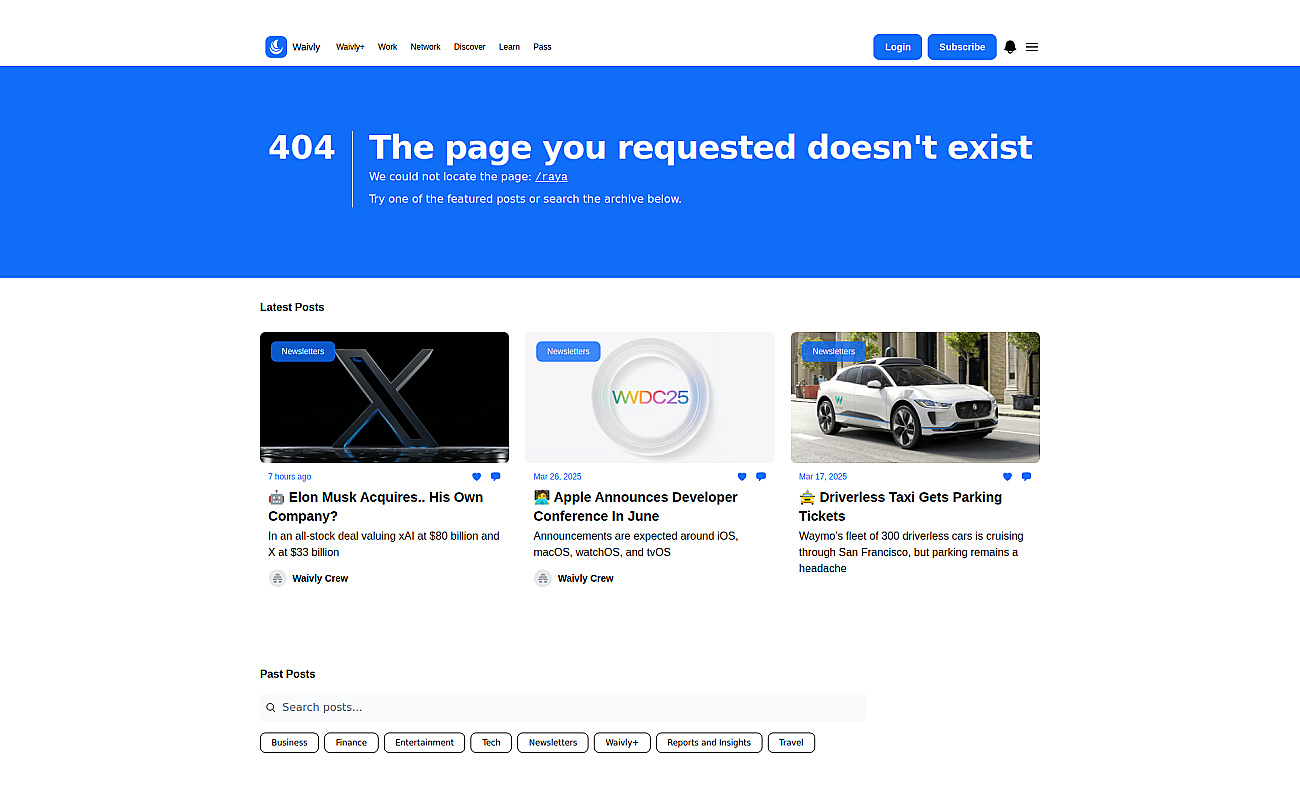Open the Work nav item

point(387,47)
